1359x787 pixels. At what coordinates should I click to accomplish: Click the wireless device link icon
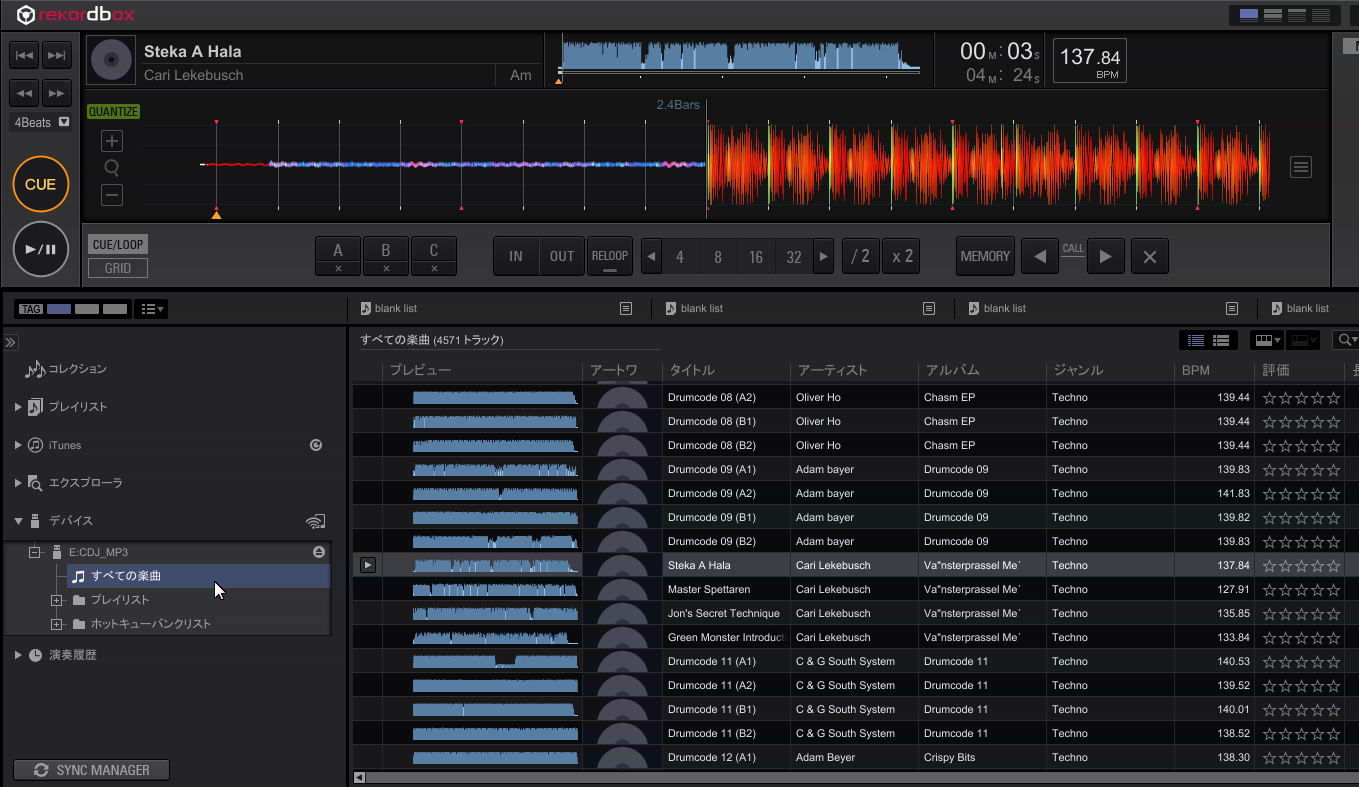(315, 521)
